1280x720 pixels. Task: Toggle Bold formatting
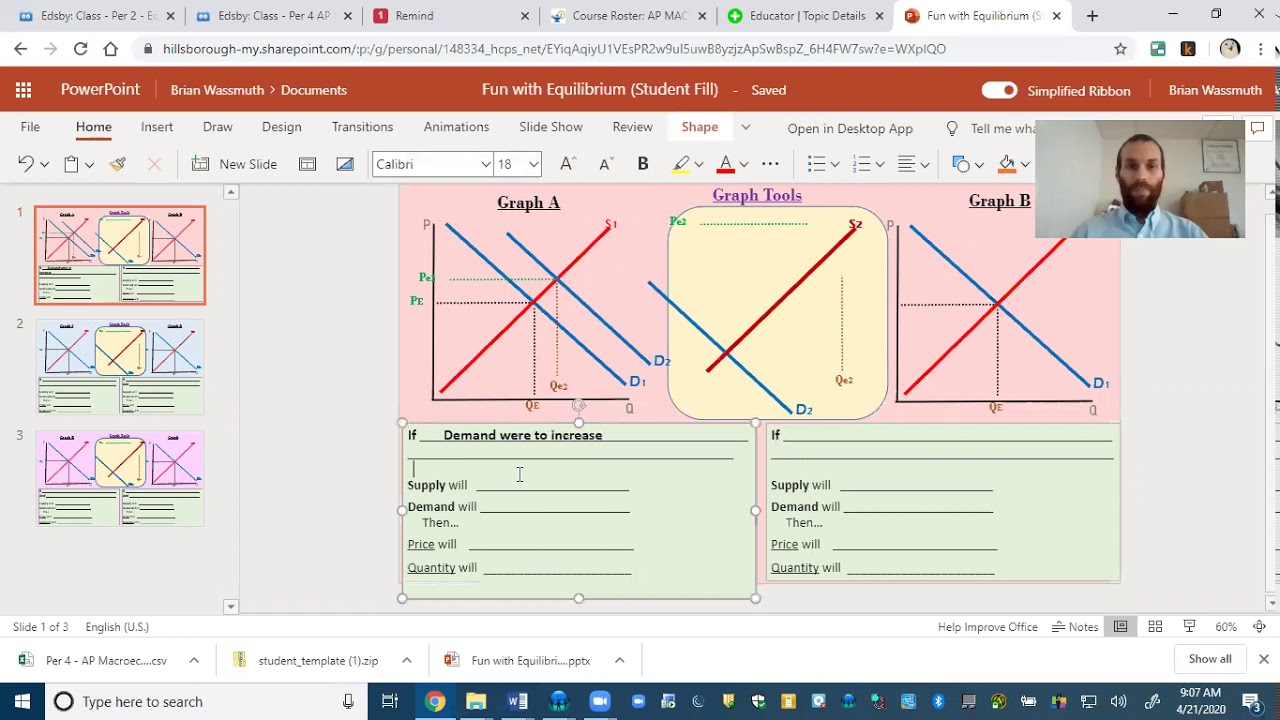click(x=643, y=164)
